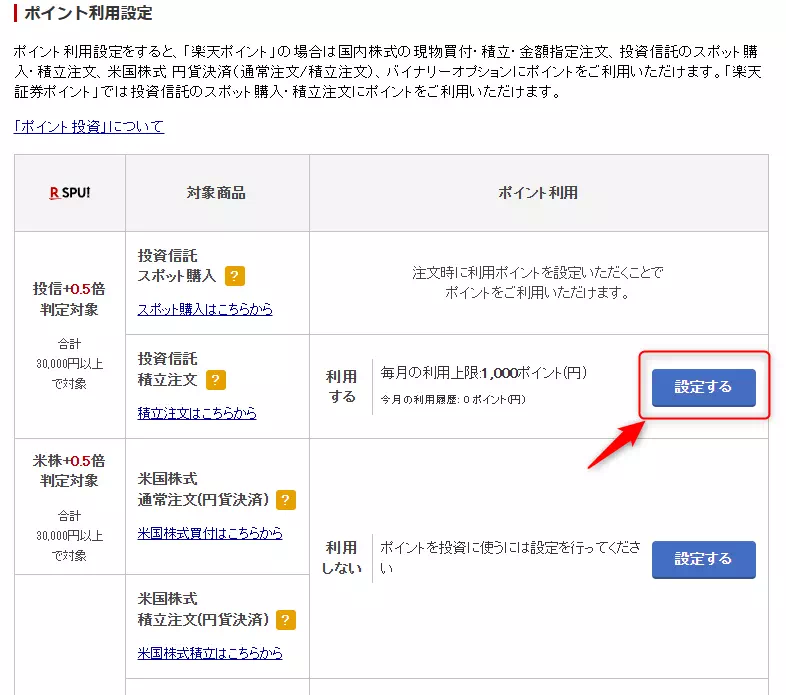
Task: Click 投資信託 スポット購入 product name
Action: click(177, 266)
